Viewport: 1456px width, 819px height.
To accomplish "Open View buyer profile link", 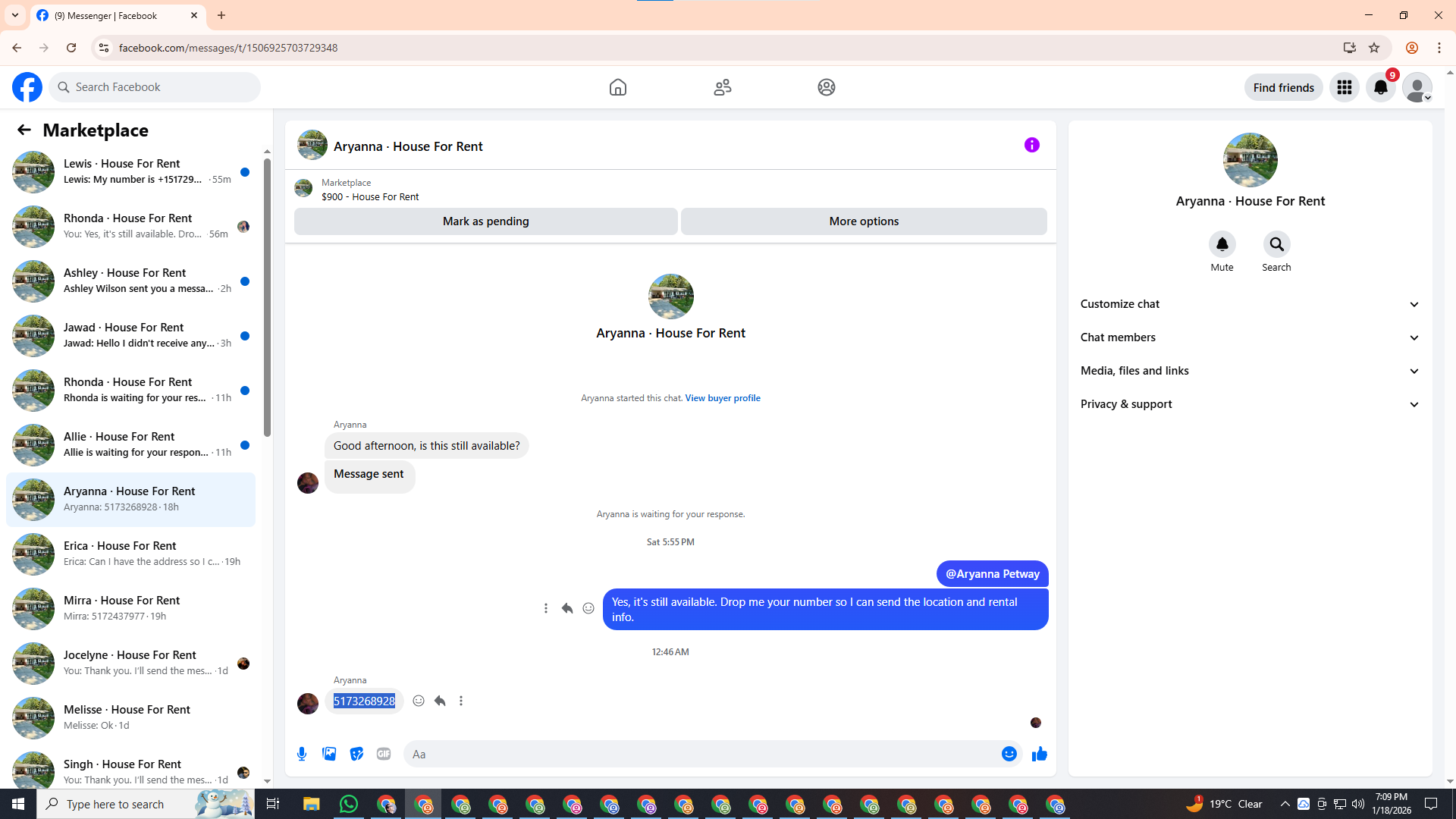I will tap(722, 398).
